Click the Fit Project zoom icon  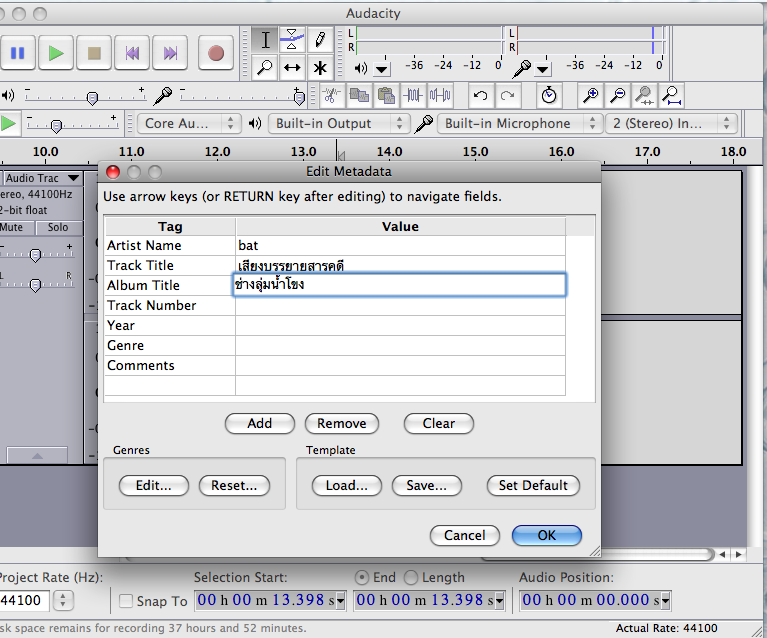(x=672, y=95)
